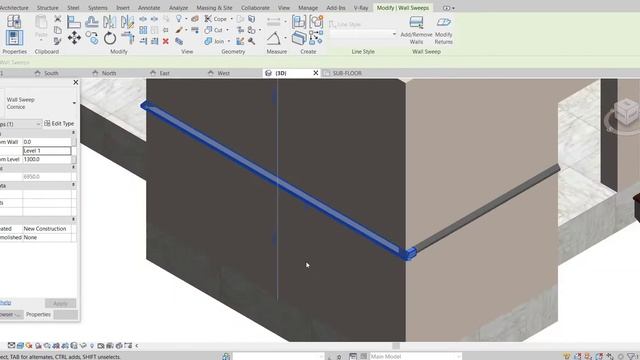Screen dimensions: 640x360
Task: Select Trim/Extend to Corner tool
Action: pyautogui.click(x=128, y=38)
